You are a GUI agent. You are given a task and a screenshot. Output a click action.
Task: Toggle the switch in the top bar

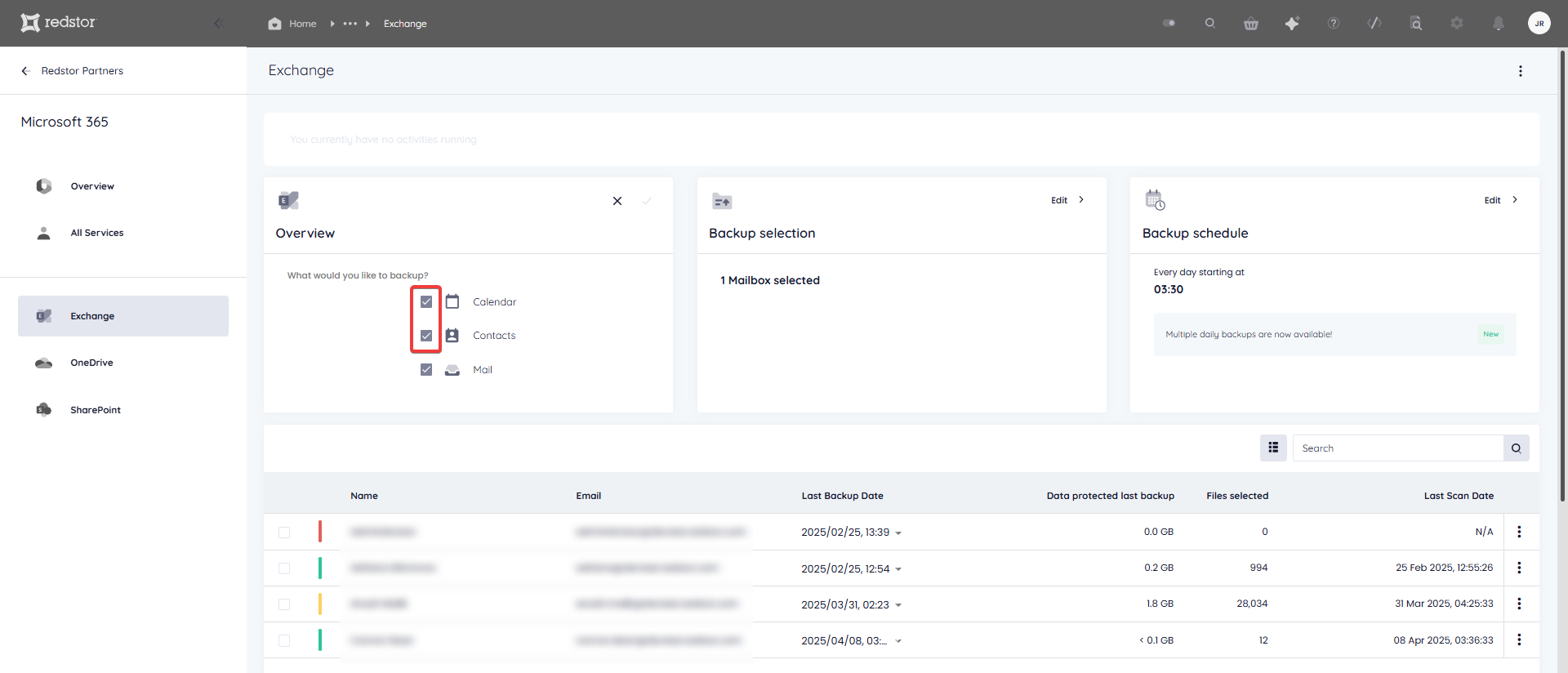pos(1169,23)
